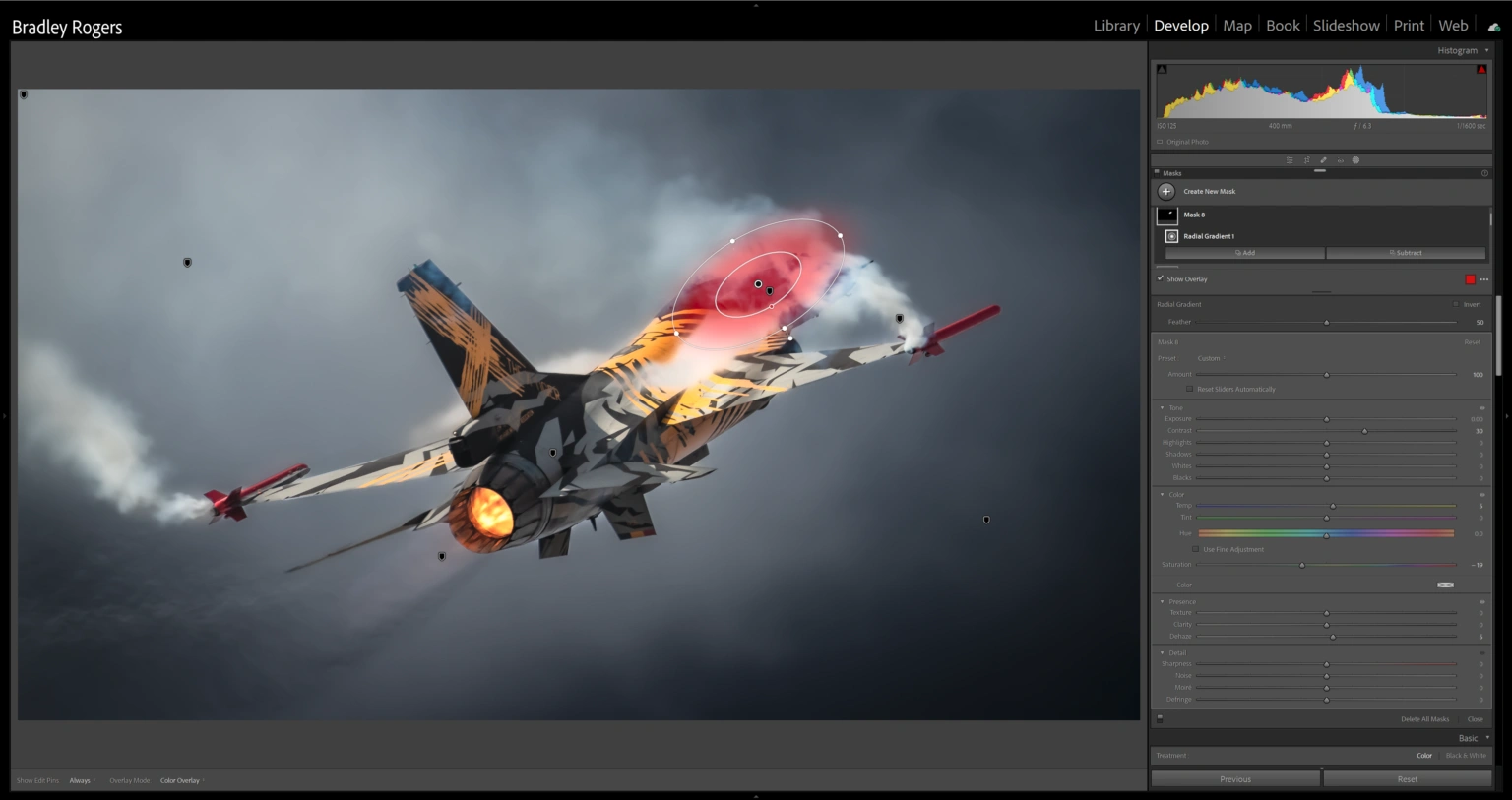Open Show Edit Pins Always dropdown
The height and width of the screenshot is (800, 1512).
coord(82,780)
